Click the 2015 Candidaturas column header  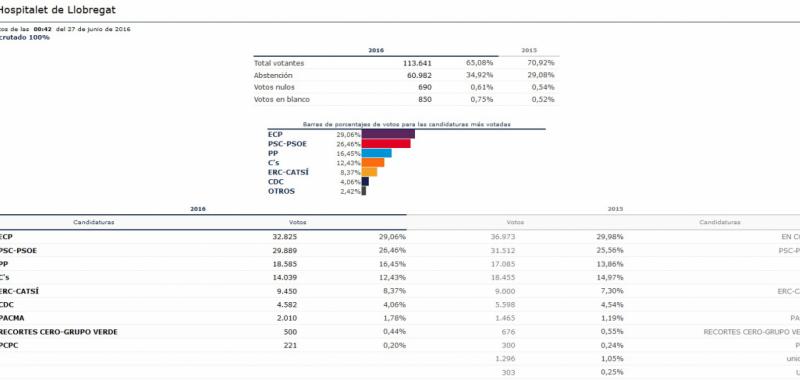tap(719, 222)
